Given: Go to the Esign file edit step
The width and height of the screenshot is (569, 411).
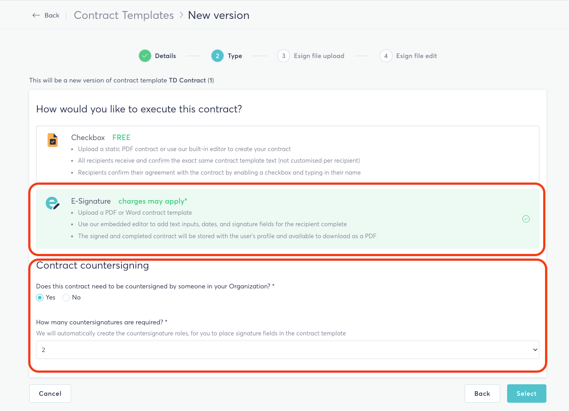Looking at the screenshot, I should (416, 56).
